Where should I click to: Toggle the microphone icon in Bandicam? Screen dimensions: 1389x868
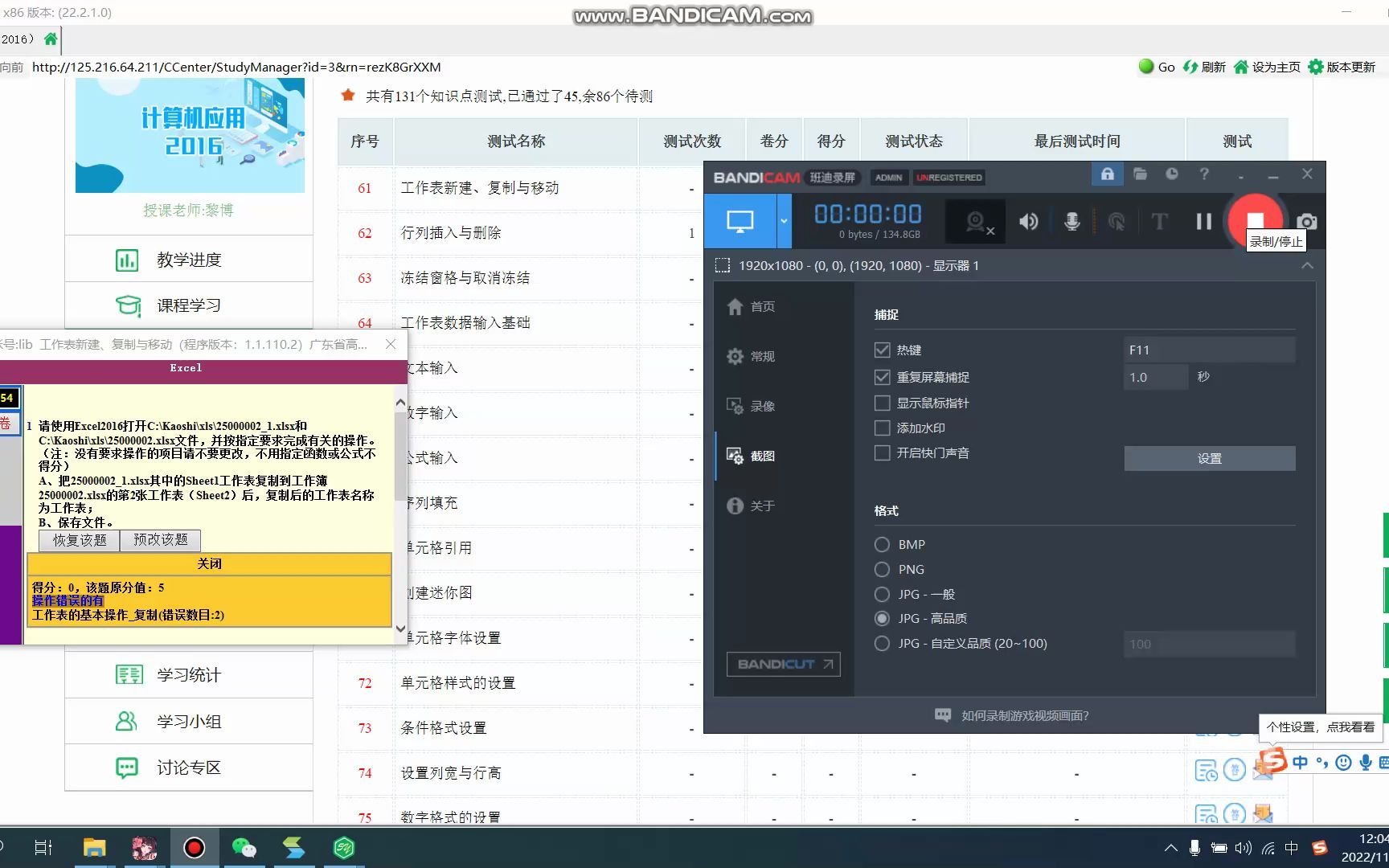pos(1071,221)
